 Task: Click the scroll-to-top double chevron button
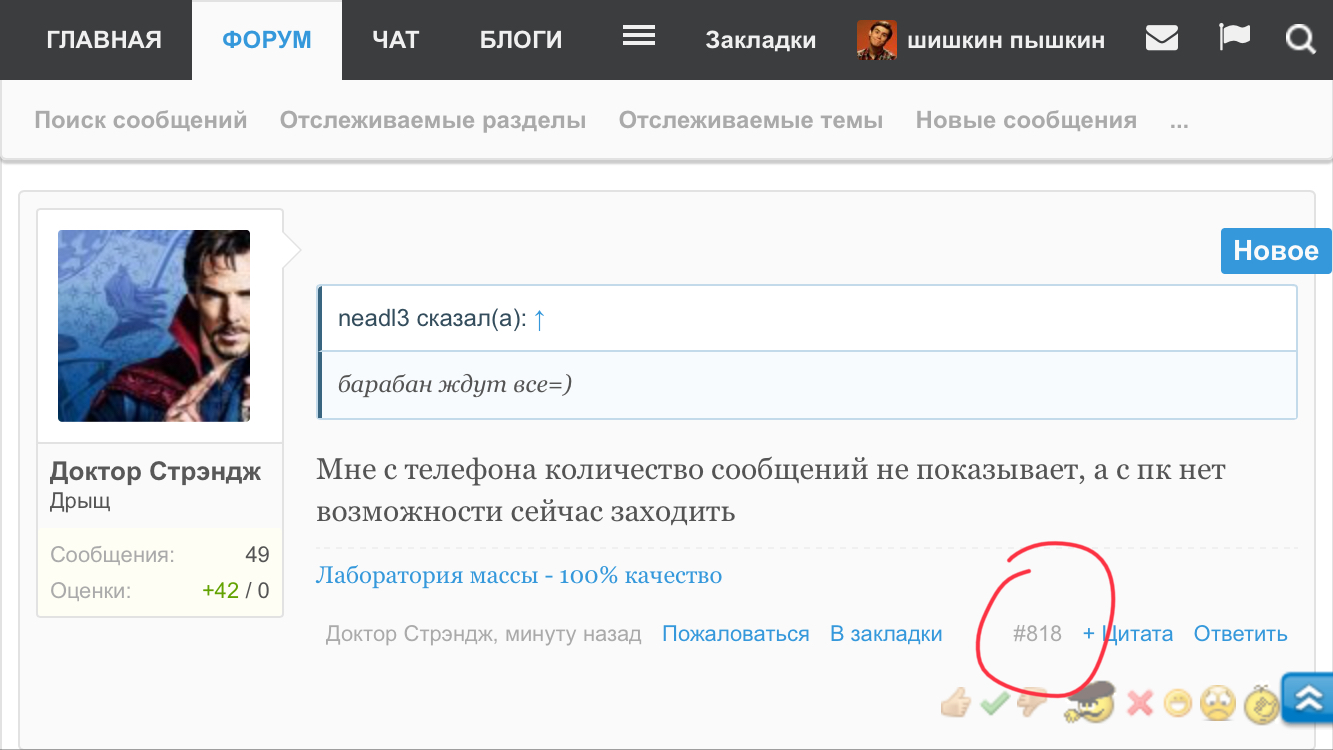tap(1307, 697)
